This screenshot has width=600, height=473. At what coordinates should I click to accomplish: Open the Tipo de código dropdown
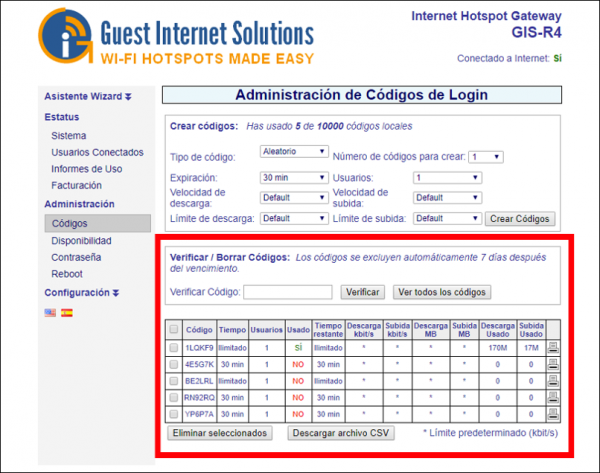pos(294,152)
